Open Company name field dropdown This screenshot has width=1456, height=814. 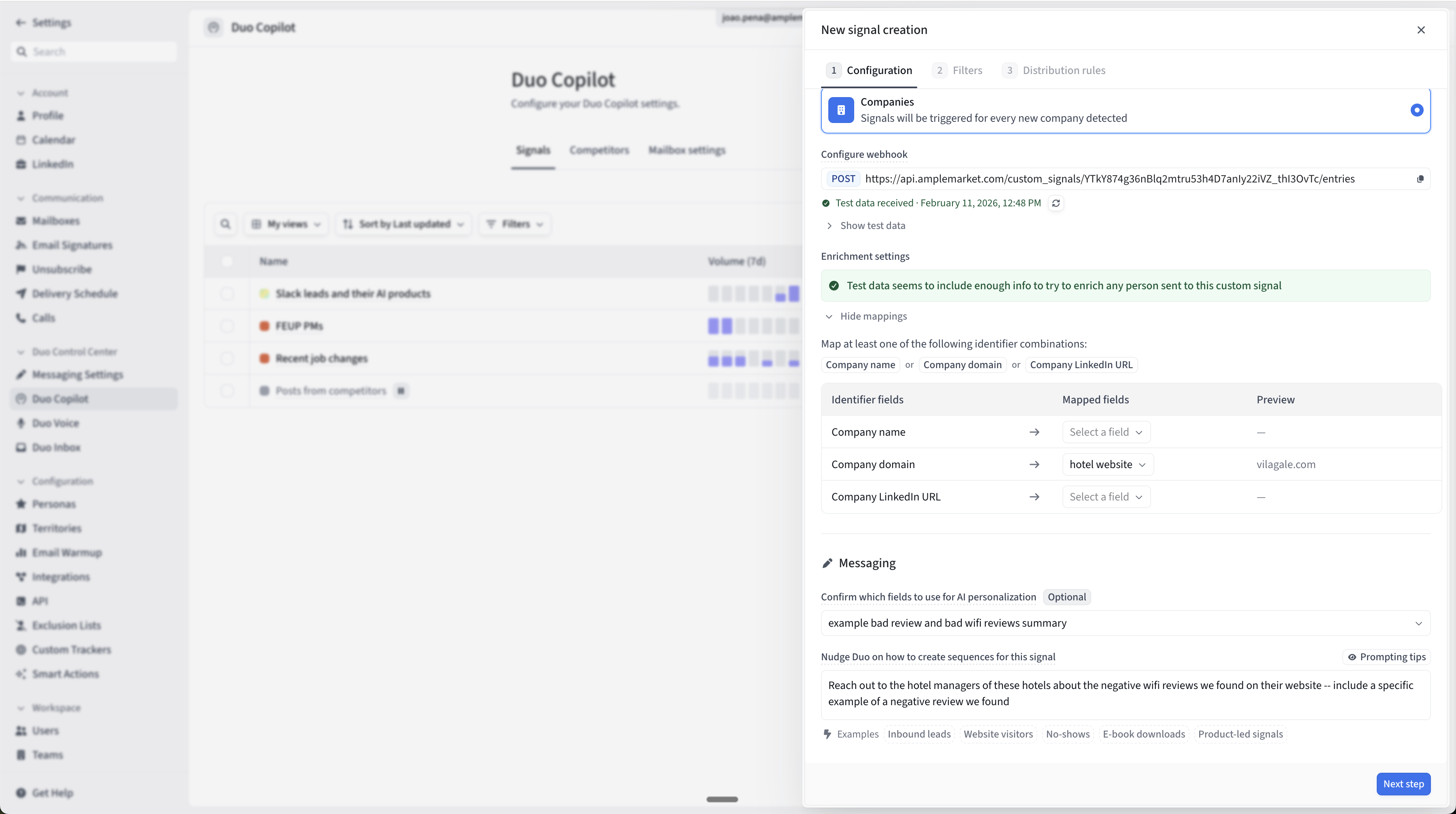(1106, 432)
